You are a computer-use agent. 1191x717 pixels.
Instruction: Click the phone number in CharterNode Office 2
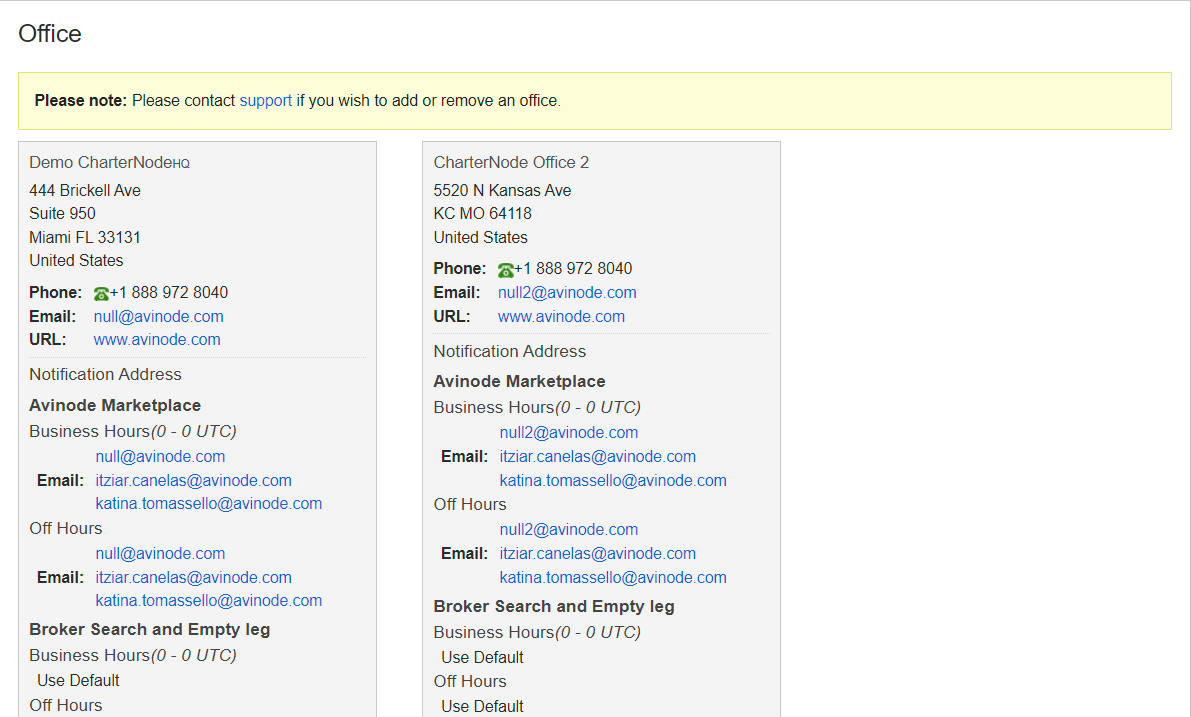pyautogui.click(x=573, y=269)
